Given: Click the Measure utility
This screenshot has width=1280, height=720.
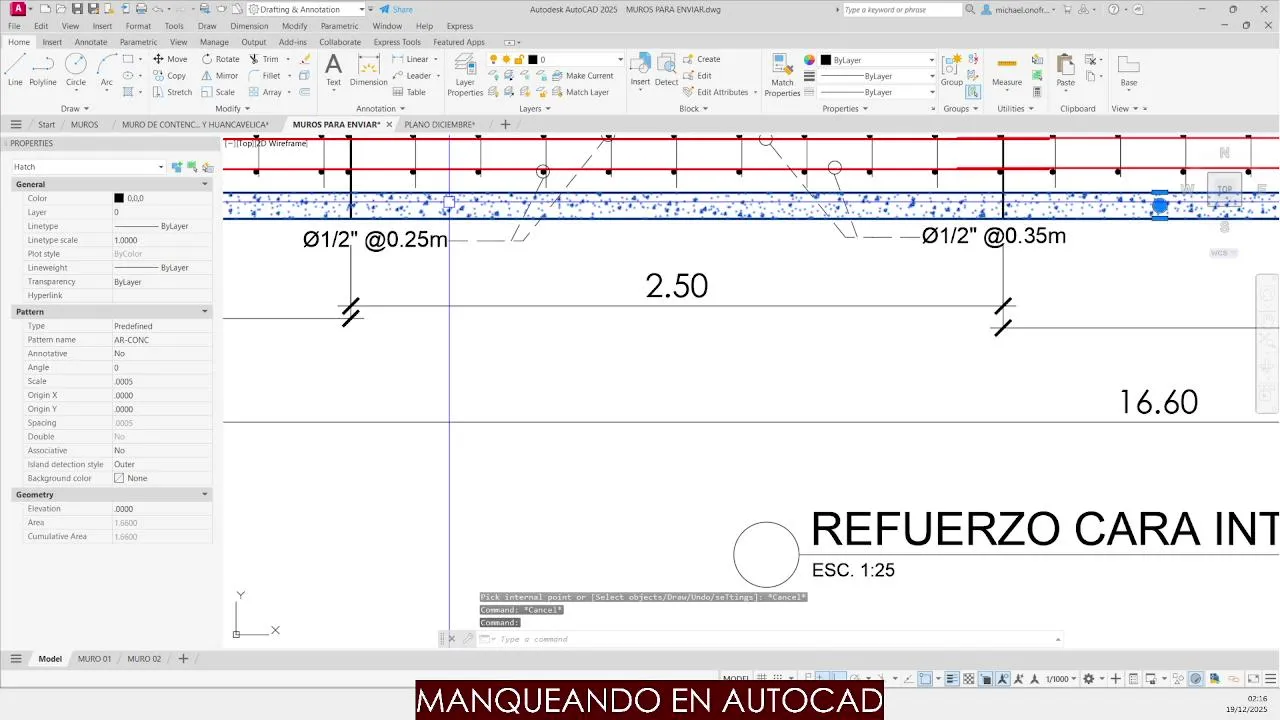Looking at the screenshot, I should tap(1007, 69).
